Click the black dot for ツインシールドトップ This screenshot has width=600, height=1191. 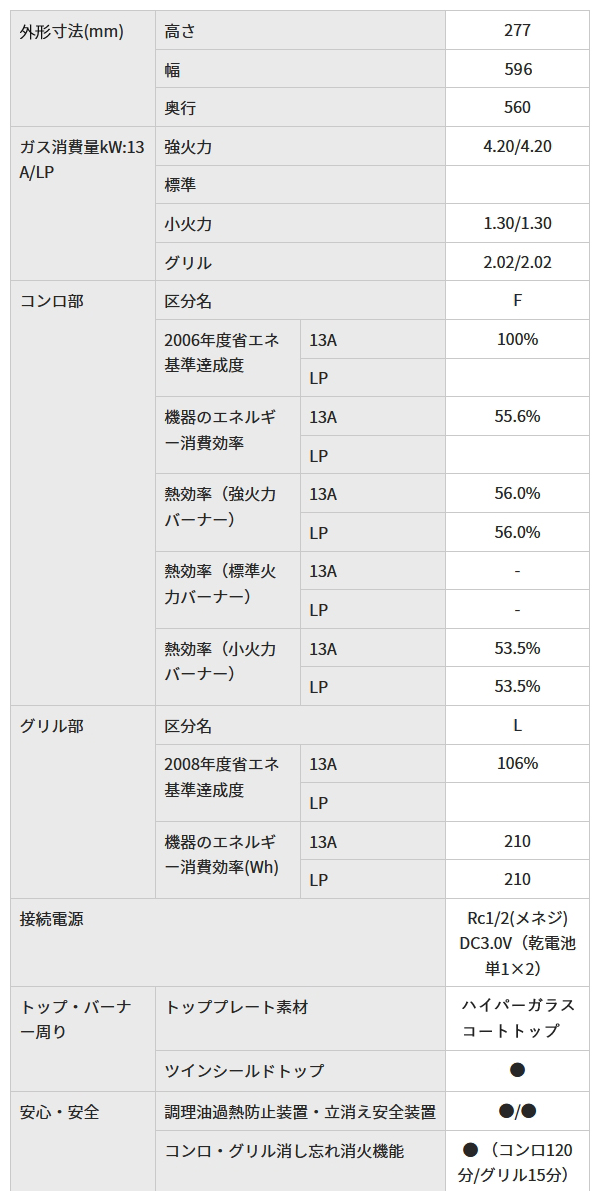[517, 1070]
